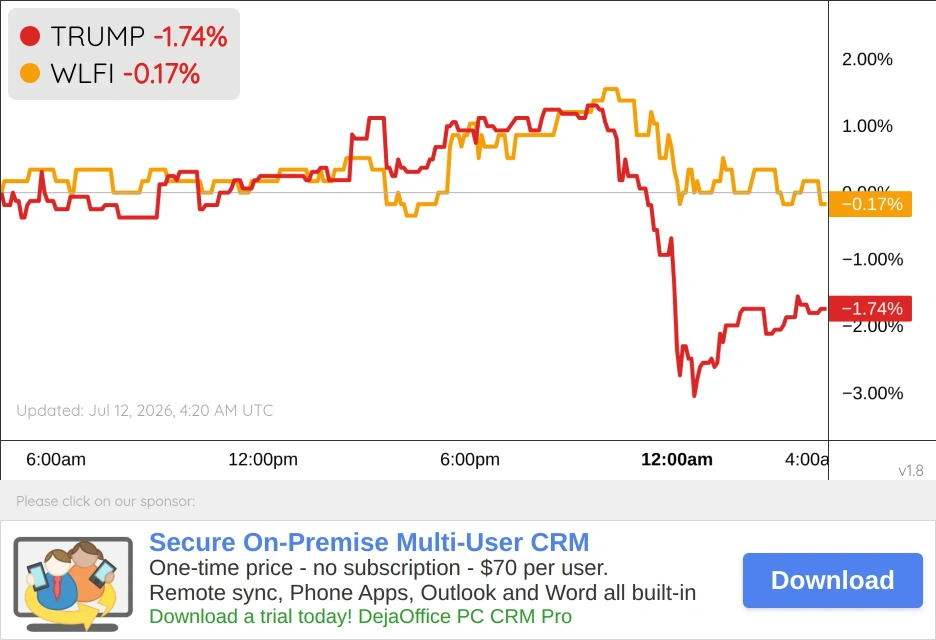
Task: Click the 2.00% y-axis label
Action: point(867,59)
